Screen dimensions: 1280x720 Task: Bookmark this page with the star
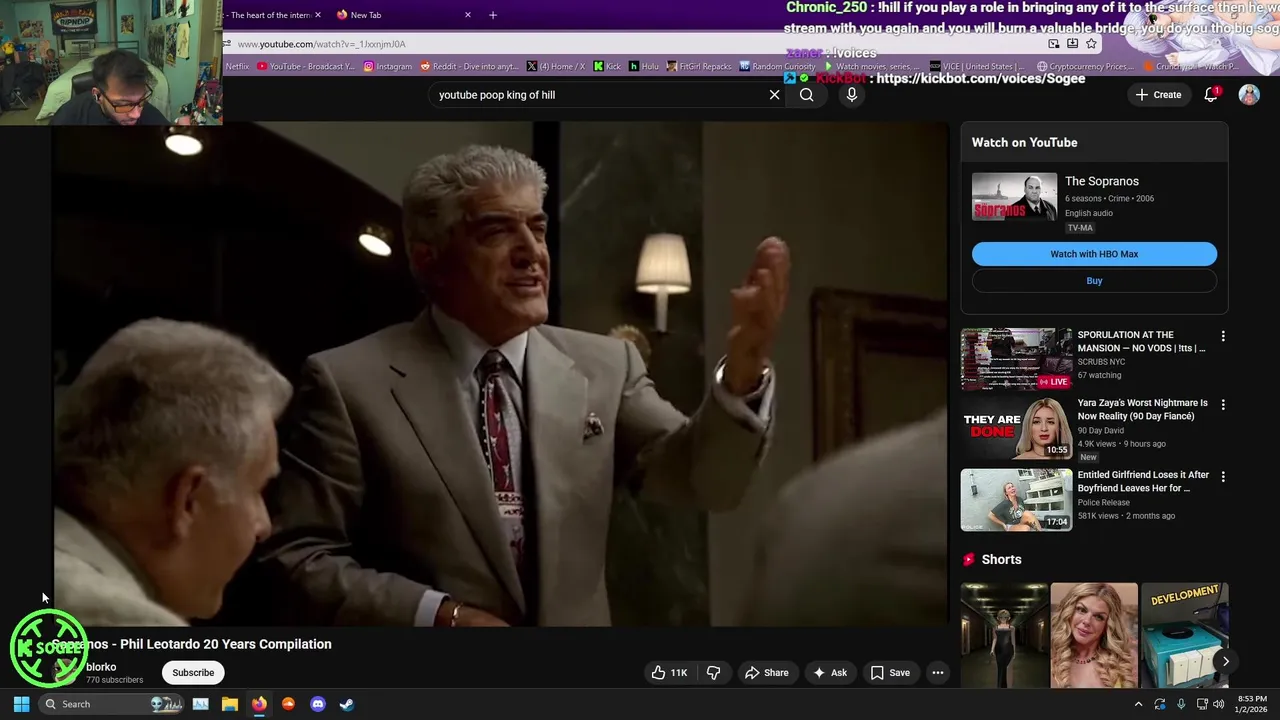tap(1091, 44)
